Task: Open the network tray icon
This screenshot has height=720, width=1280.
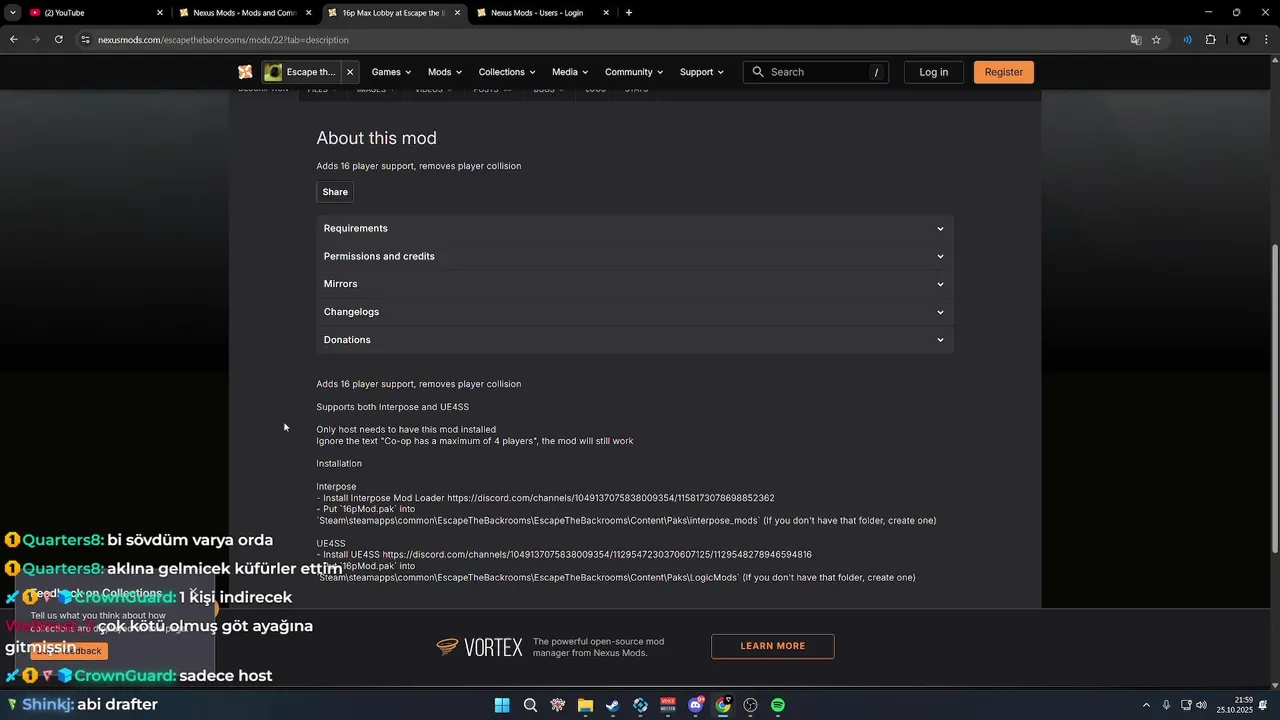Action: click(x=1186, y=705)
